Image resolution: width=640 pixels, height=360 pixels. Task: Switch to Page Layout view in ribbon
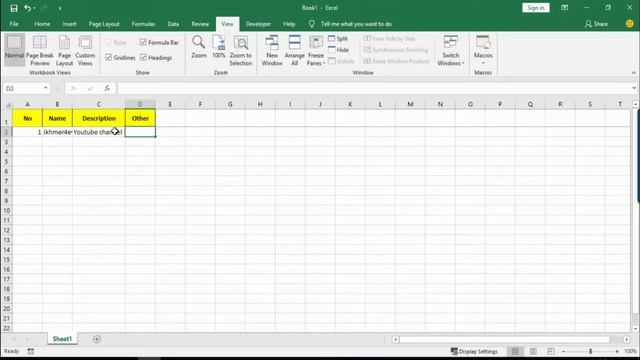tap(64, 50)
